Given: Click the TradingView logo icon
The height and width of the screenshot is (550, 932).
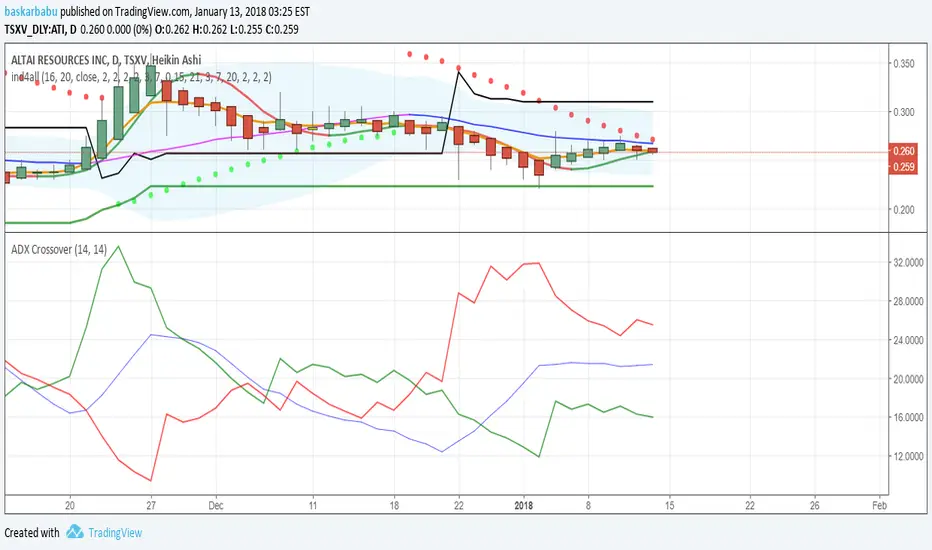Looking at the screenshot, I should (x=74, y=532).
